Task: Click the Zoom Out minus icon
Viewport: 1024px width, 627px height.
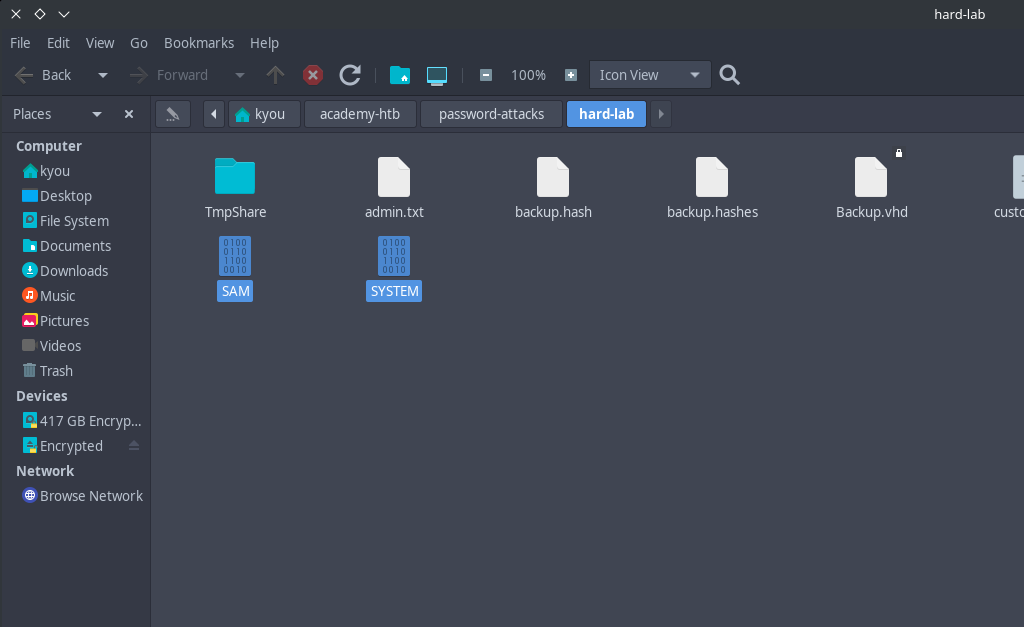Action: click(486, 75)
